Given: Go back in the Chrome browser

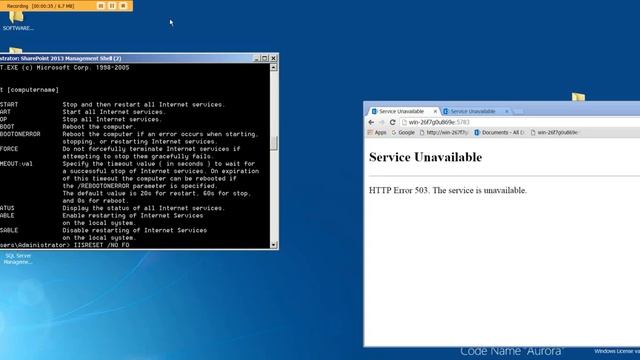Looking at the screenshot, I should [x=371, y=122].
